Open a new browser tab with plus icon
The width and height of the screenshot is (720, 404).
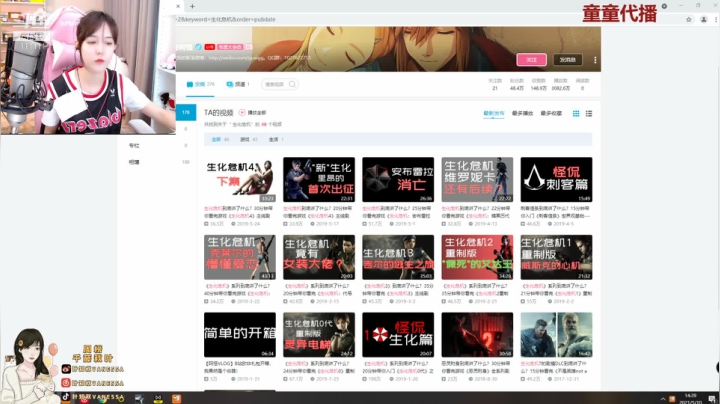192,6
